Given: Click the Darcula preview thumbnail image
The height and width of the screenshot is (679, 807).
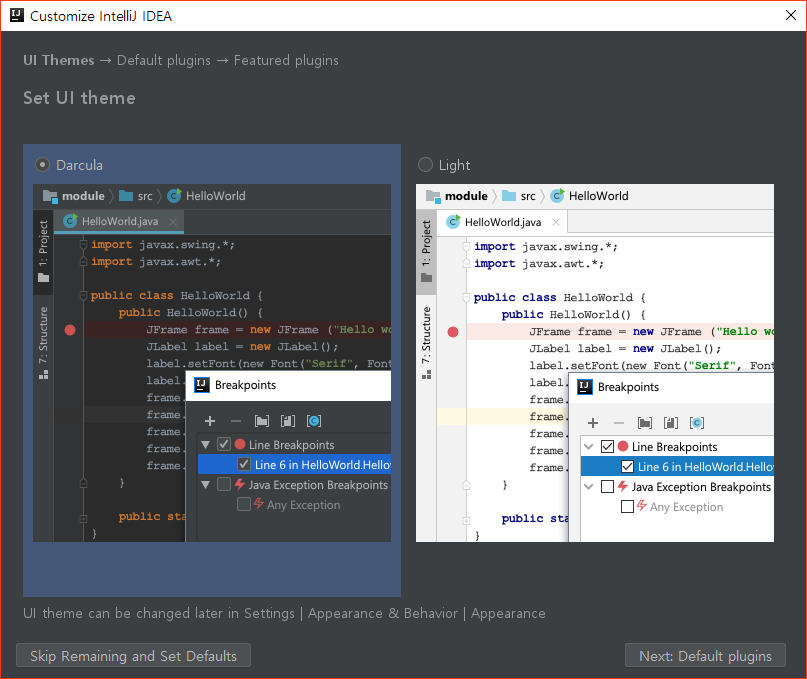Looking at the screenshot, I should pos(212,363).
